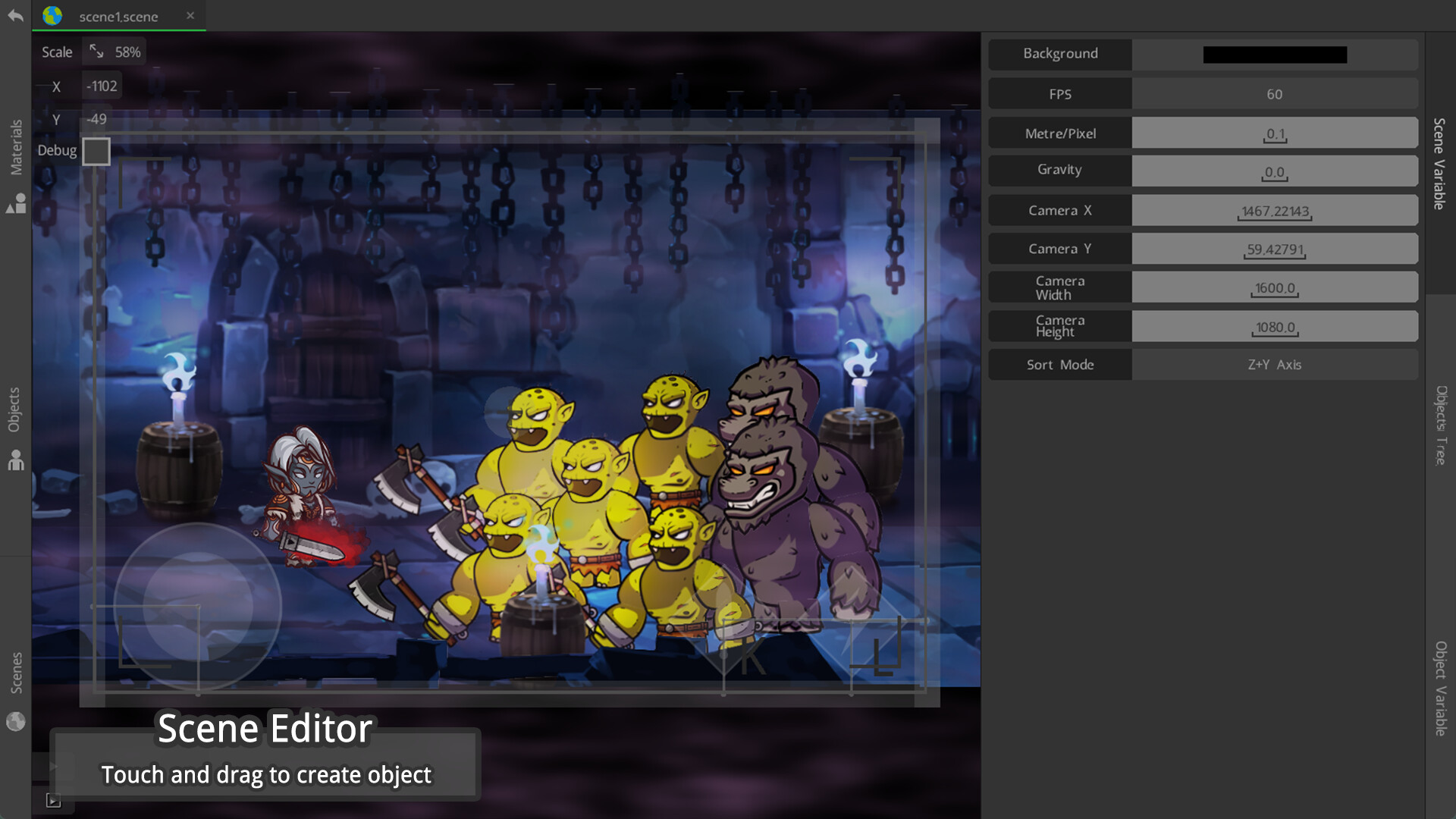Open the Scenes globe icon
Viewport: 1456px width, 819px height.
(17, 722)
